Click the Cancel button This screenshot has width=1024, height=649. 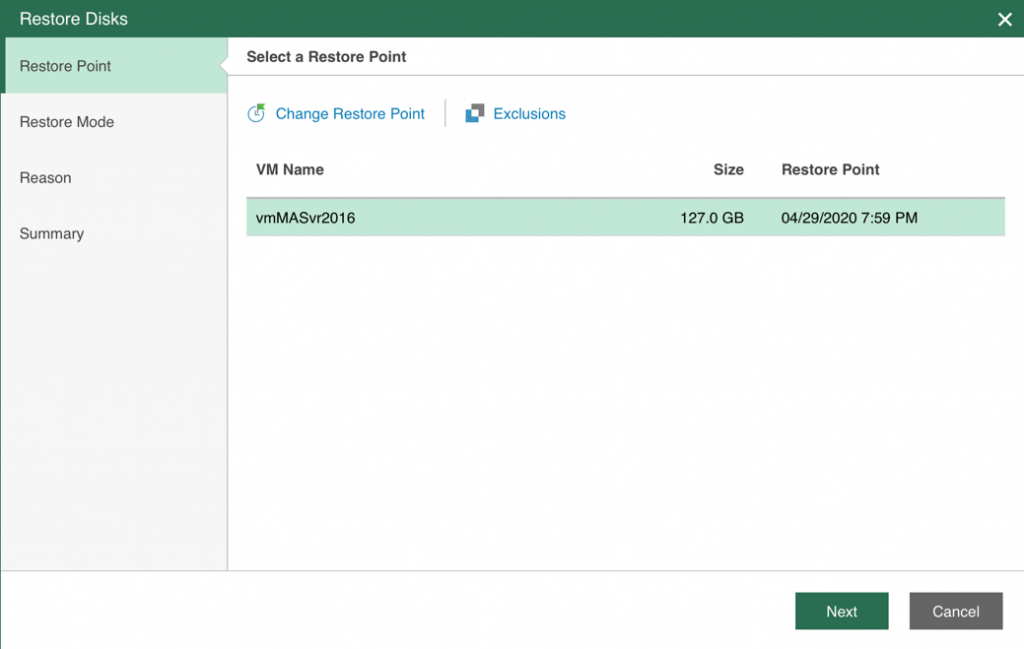[955, 611]
